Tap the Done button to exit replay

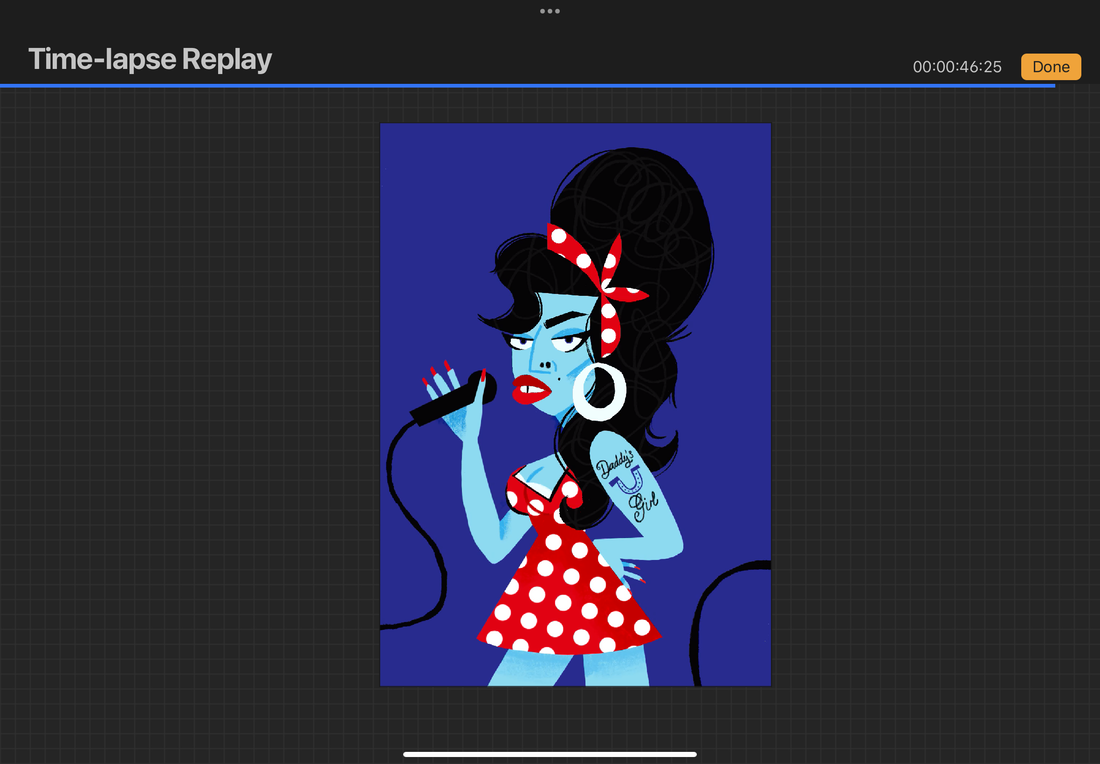[x=1050, y=67]
